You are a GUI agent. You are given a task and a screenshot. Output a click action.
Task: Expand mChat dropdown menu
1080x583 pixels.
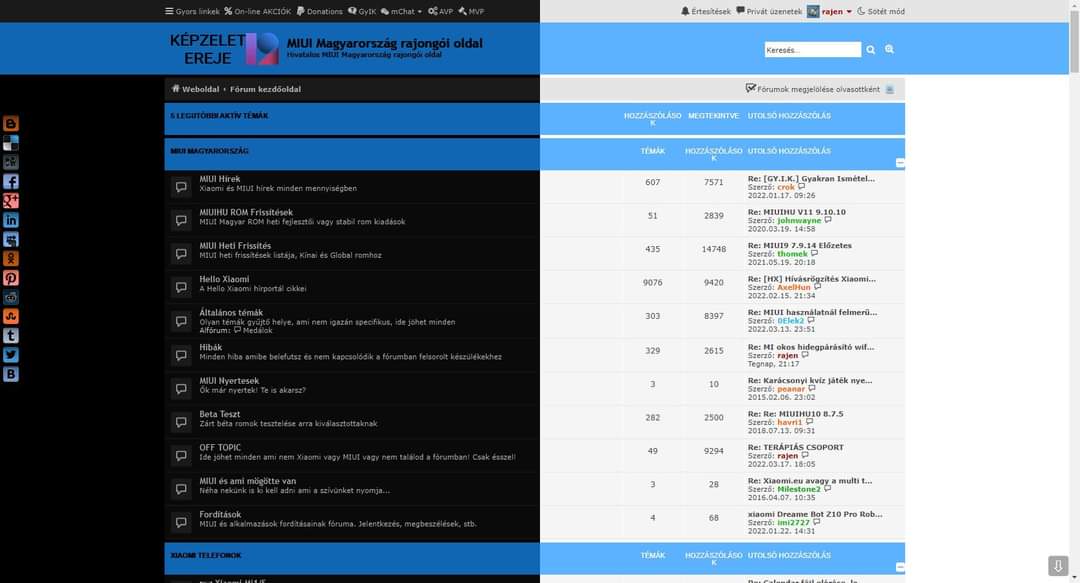pos(402,11)
